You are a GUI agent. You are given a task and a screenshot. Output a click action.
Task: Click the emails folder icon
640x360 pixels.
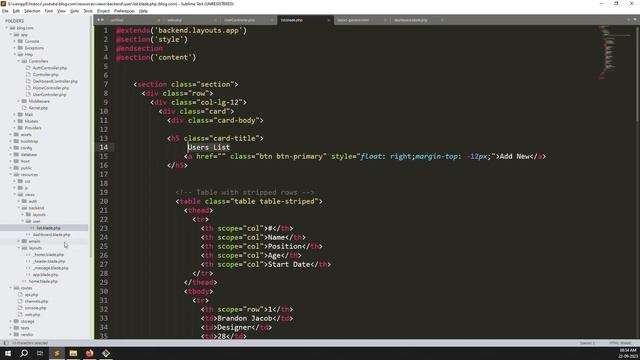(x=24, y=241)
